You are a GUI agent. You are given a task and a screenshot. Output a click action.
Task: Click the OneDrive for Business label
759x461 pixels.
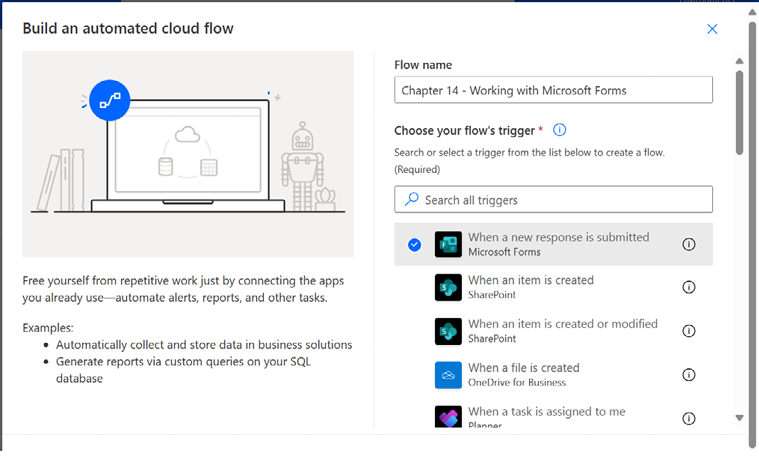tap(516, 383)
